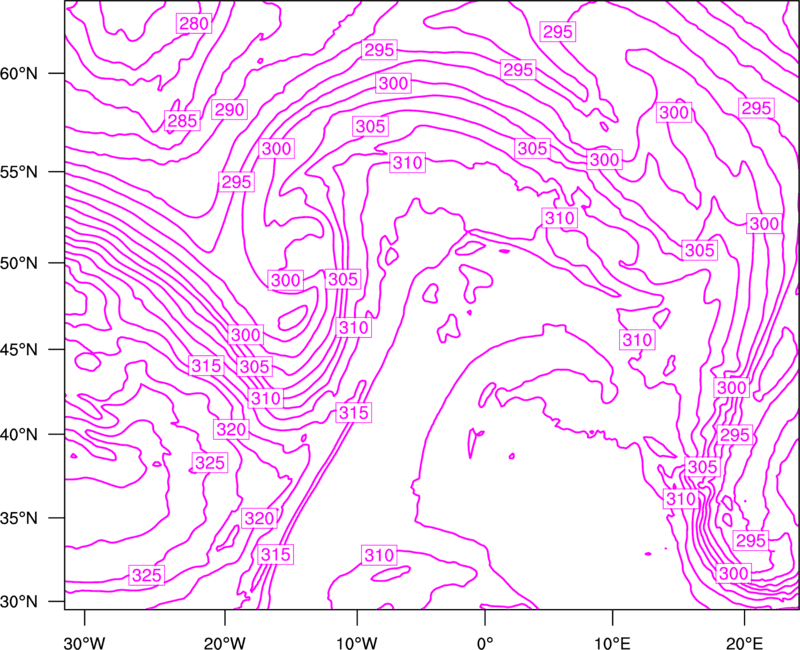Click the 10°W longitude axis label

[356, 643]
